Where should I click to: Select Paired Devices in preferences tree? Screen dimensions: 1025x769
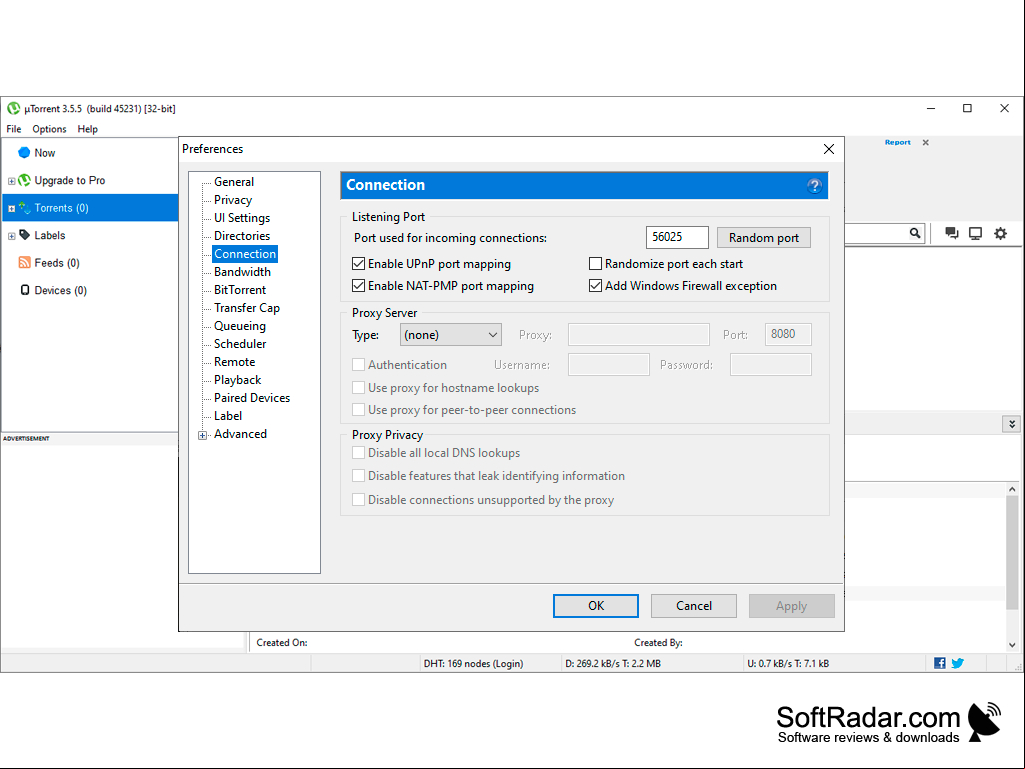pyautogui.click(x=252, y=398)
